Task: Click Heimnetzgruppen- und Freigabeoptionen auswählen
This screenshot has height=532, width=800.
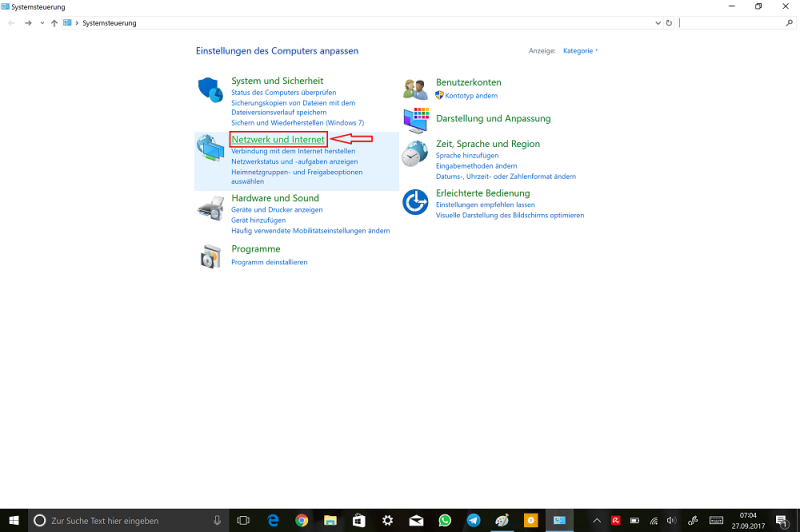Action: [297, 176]
